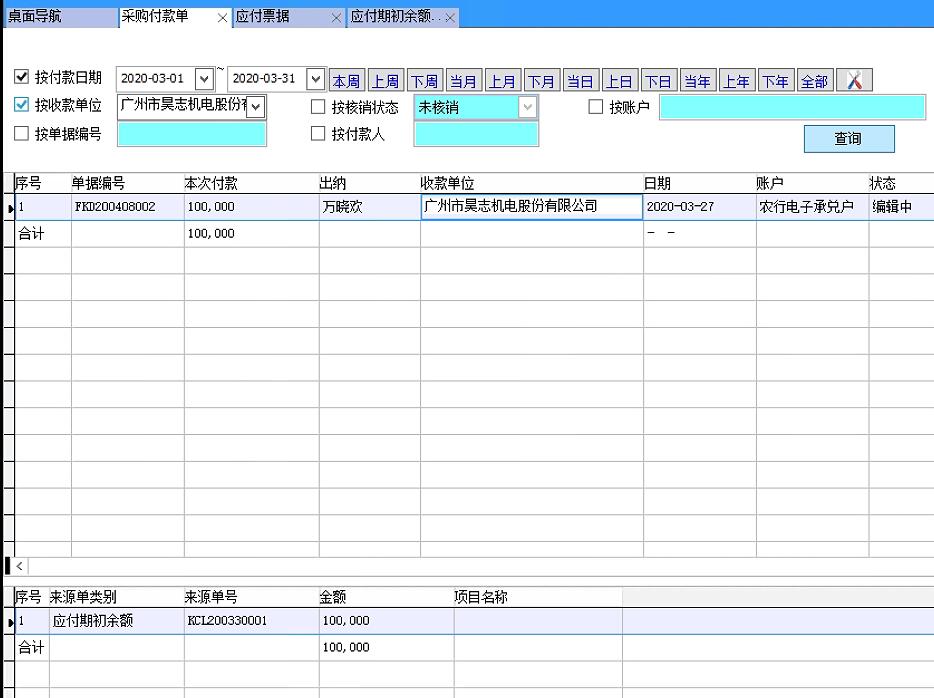934x698 pixels.
Task: Close the 采购付款单 tab
Action: (222, 18)
